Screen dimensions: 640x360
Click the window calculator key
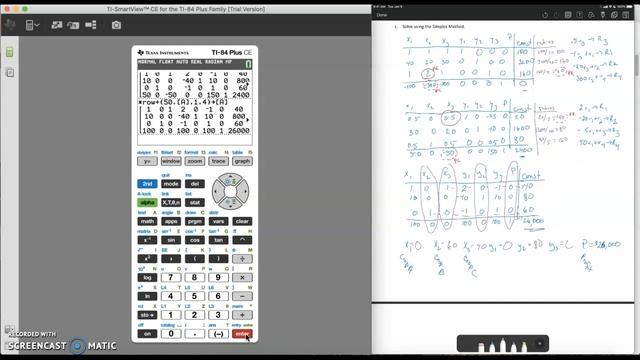(171, 161)
